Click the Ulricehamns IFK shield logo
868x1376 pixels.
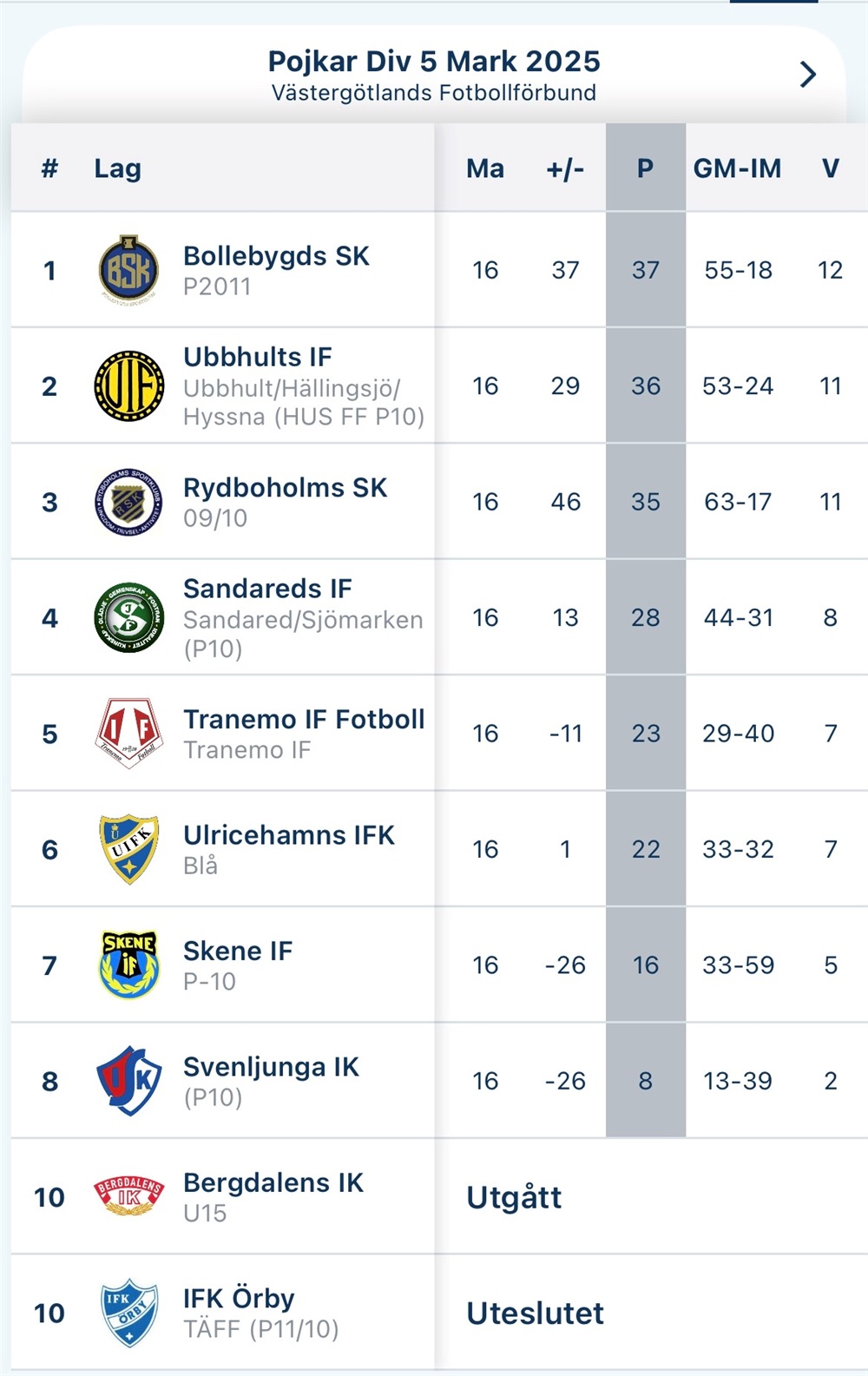tap(128, 849)
